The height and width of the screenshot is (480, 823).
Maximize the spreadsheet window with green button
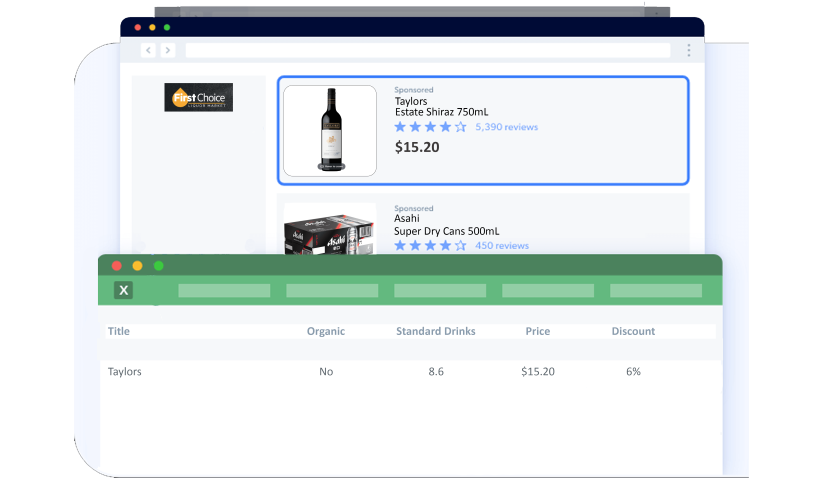coord(159,266)
